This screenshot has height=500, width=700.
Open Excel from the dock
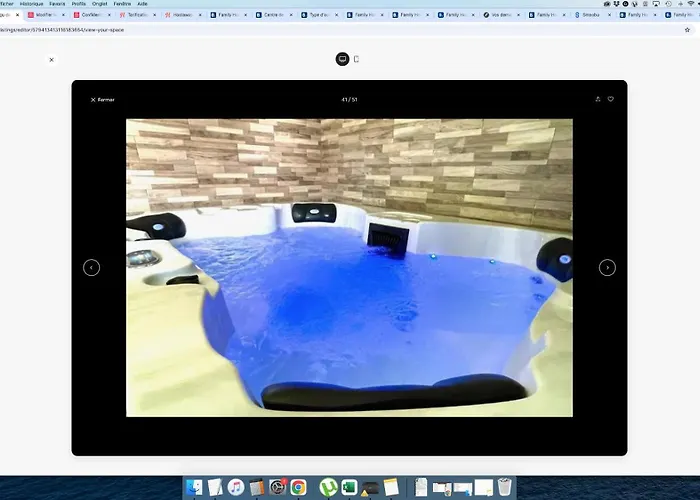pyautogui.click(x=350, y=487)
